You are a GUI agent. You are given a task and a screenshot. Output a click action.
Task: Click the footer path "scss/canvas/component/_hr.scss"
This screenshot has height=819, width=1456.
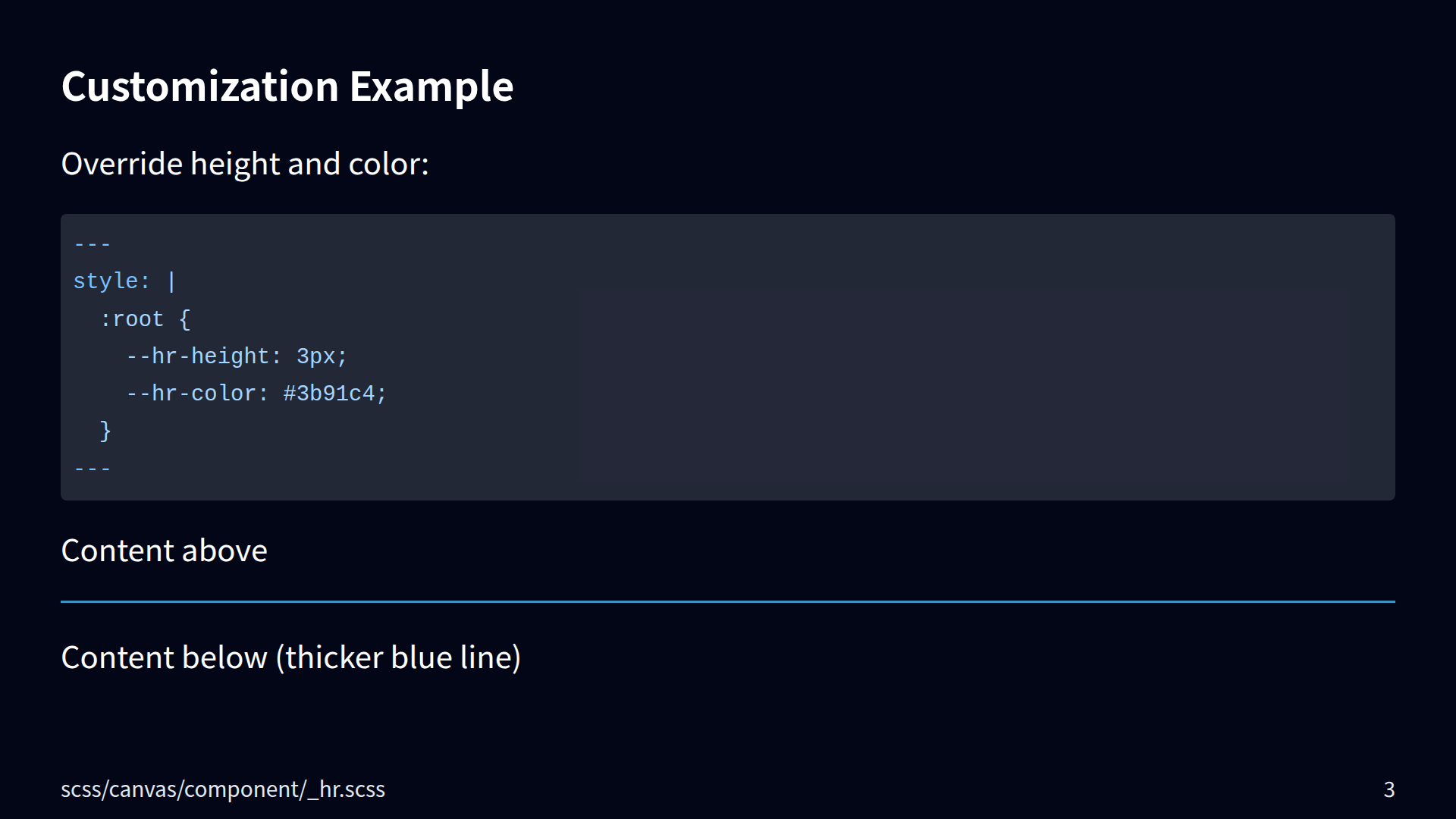[x=223, y=789]
